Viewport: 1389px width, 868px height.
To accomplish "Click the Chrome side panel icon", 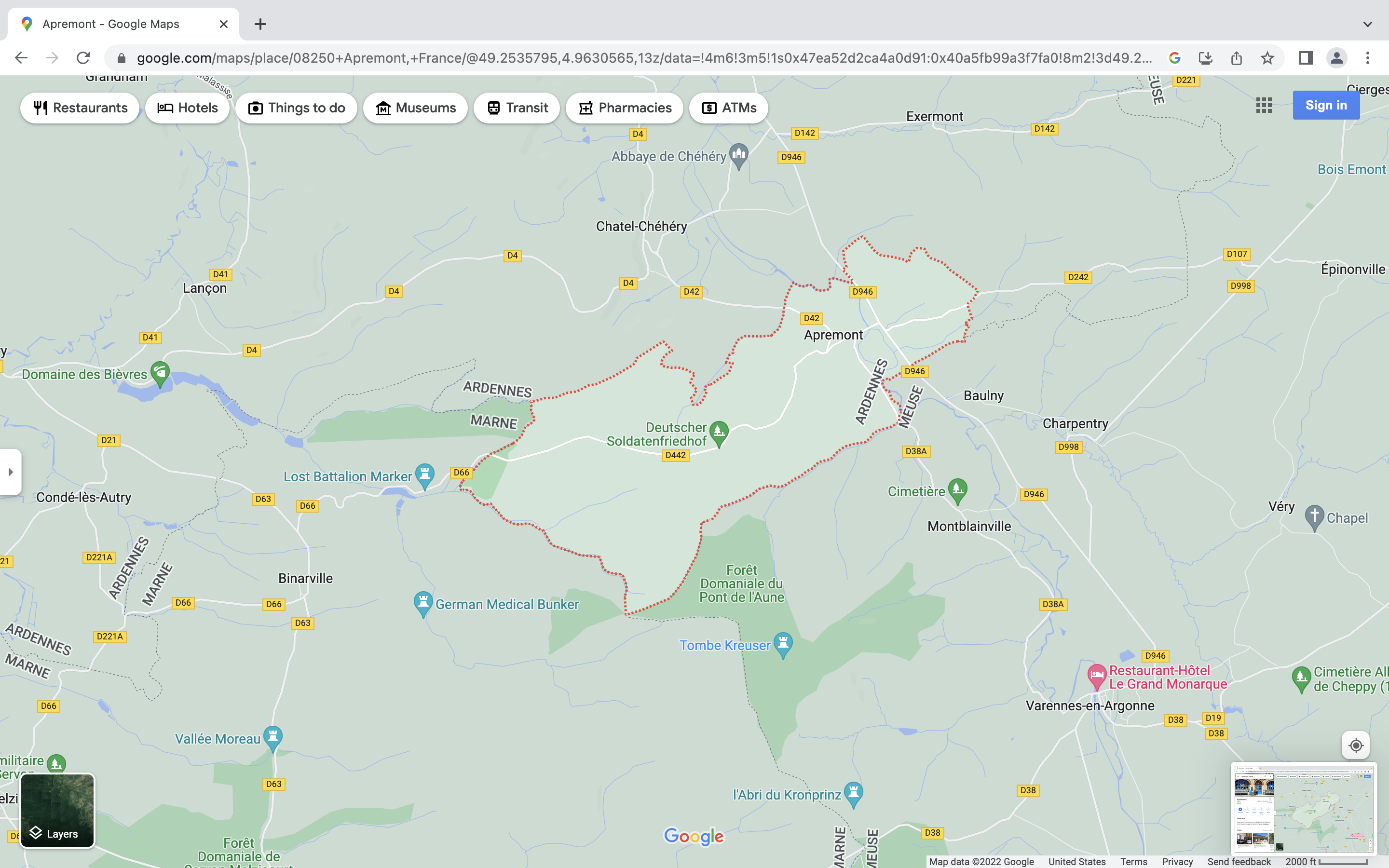I will (x=1306, y=58).
